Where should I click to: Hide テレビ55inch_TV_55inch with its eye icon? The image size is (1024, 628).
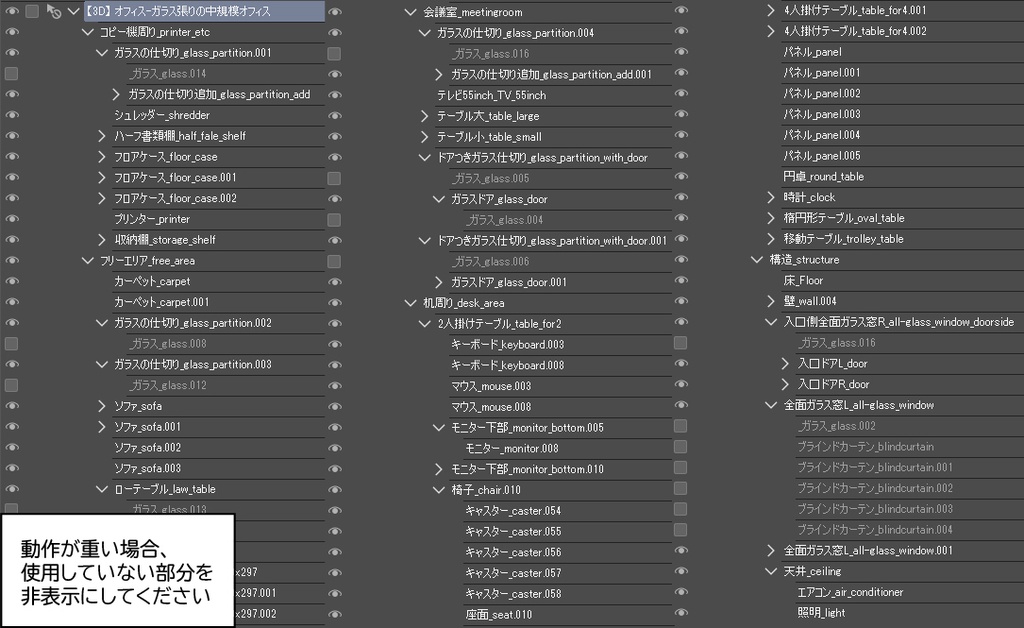click(334, 95)
